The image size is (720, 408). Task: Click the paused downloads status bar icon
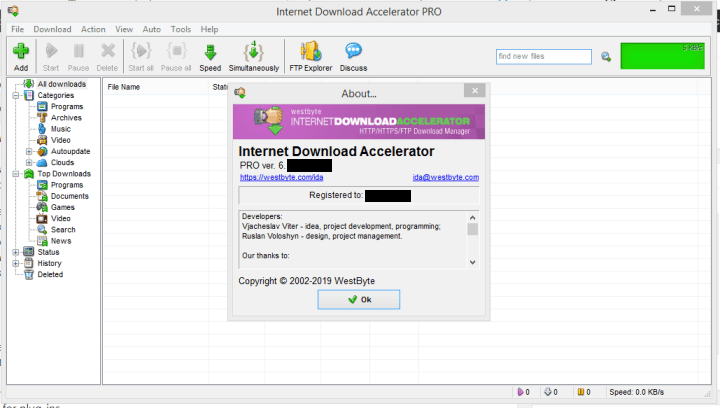[581, 392]
